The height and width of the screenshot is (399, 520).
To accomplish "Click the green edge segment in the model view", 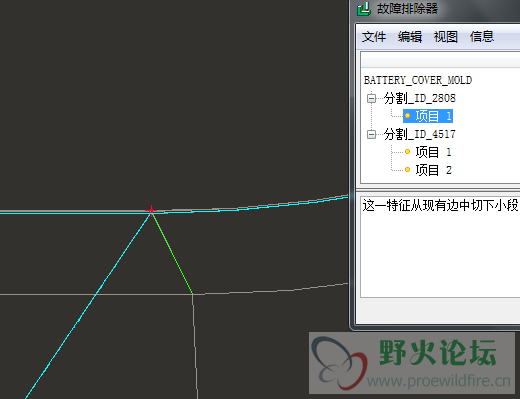I will coord(172,254).
